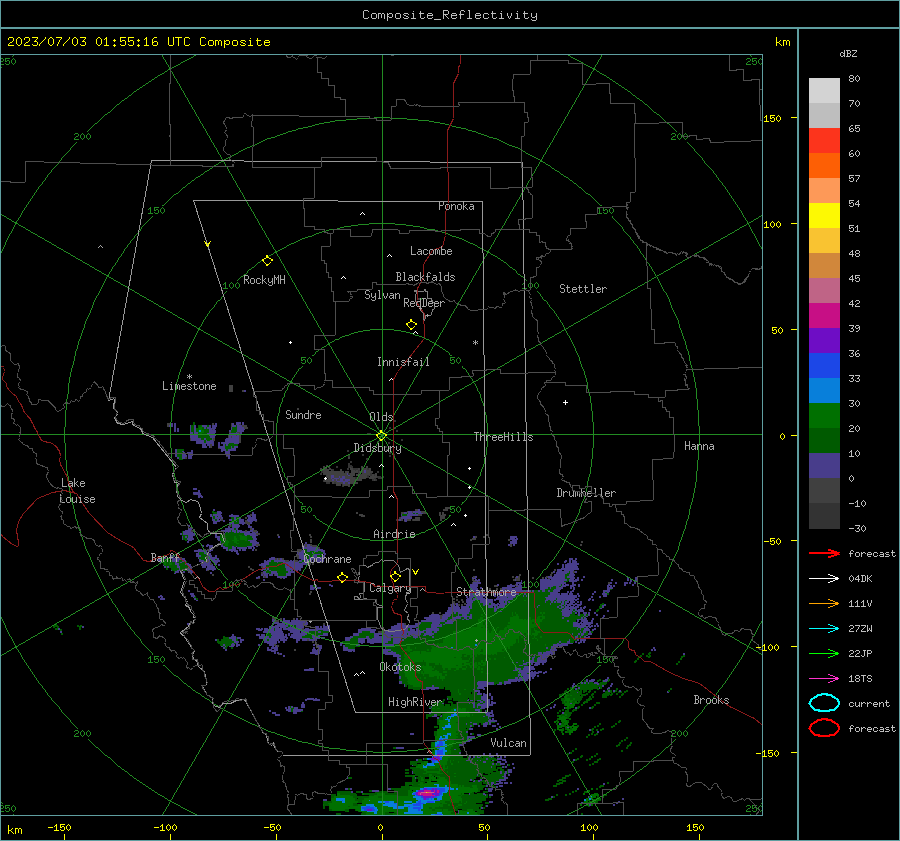Select the red forecast ellipse icon
The height and width of the screenshot is (841, 900).
824,728
